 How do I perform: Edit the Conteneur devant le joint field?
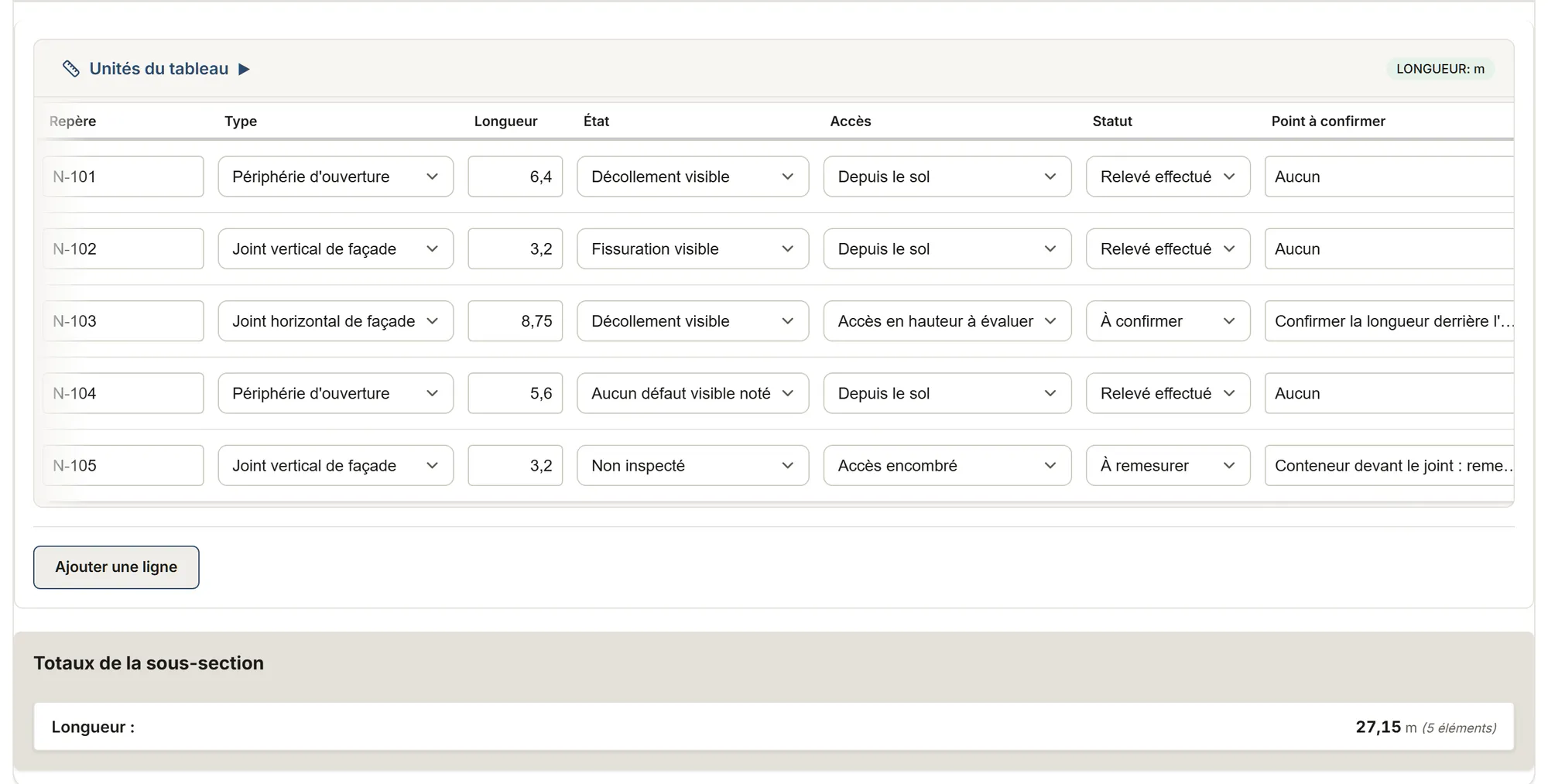(x=1389, y=465)
